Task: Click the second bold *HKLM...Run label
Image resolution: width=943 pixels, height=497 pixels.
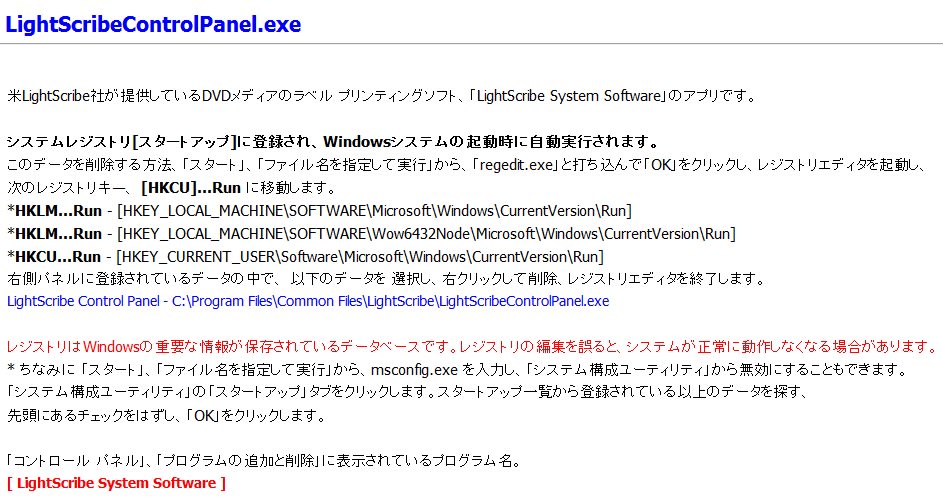Action: 54,233
